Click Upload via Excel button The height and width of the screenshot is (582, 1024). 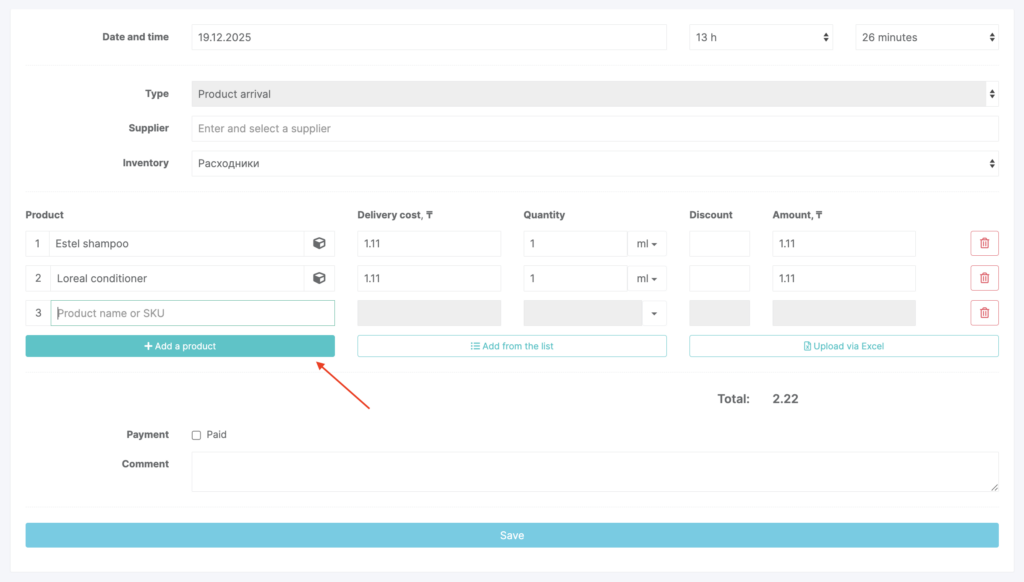coord(843,346)
